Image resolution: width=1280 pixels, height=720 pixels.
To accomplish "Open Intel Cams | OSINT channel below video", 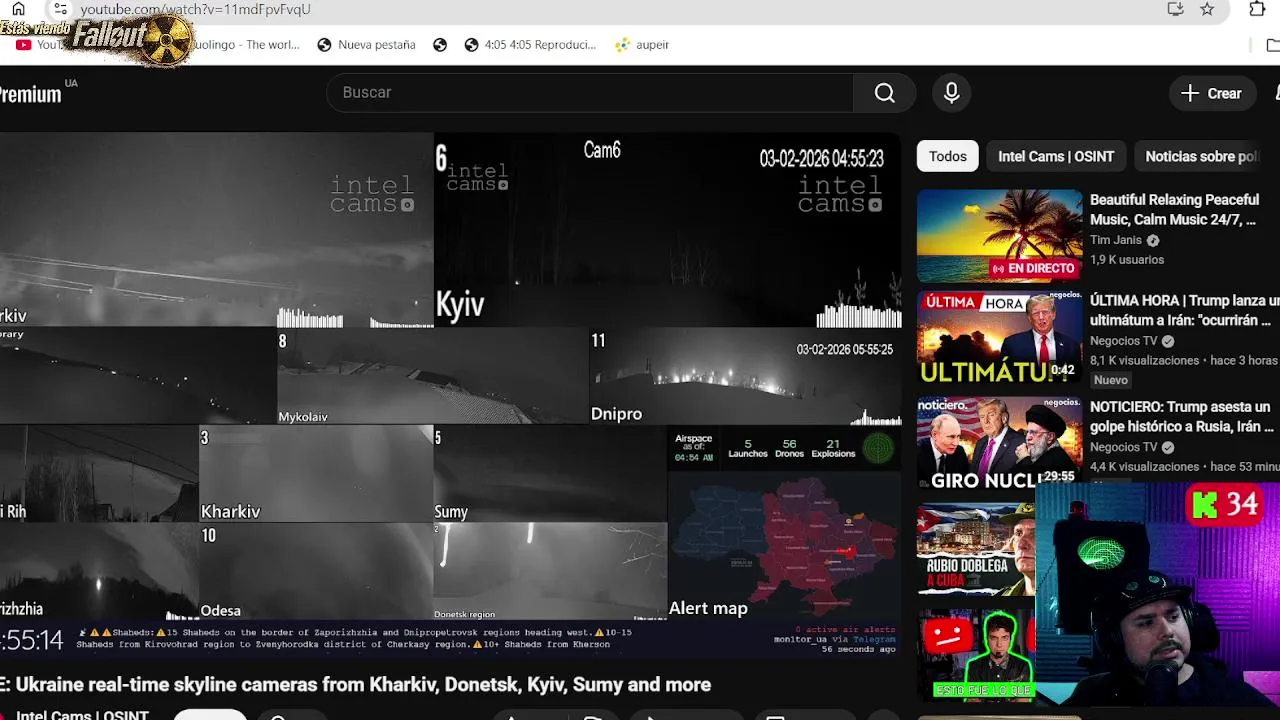I will [x=82, y=715].
